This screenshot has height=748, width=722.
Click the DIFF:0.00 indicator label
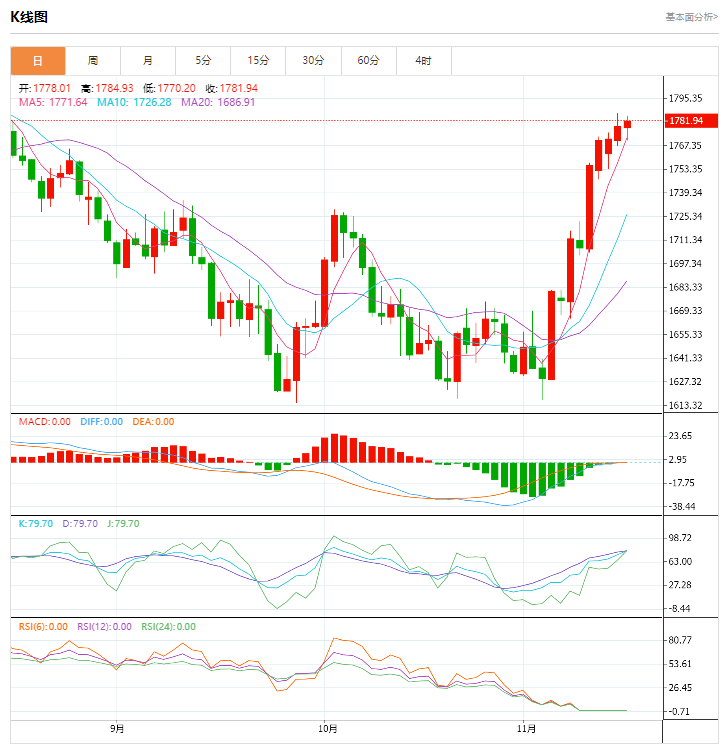pyautogui.click(x=102, y=422)
